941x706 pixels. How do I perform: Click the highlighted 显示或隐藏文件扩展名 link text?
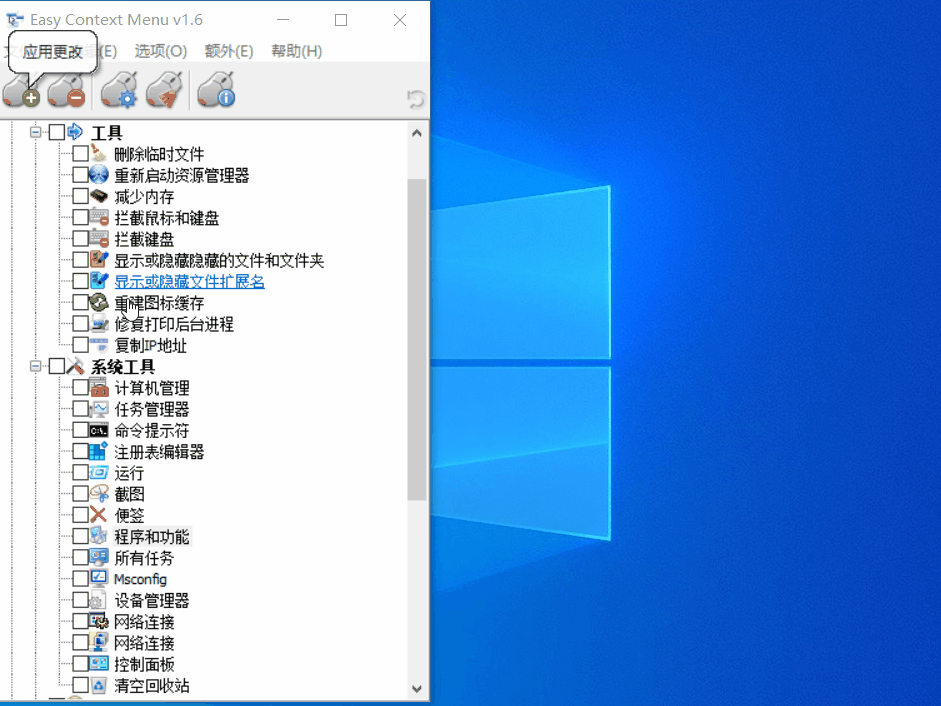[189, 282]
